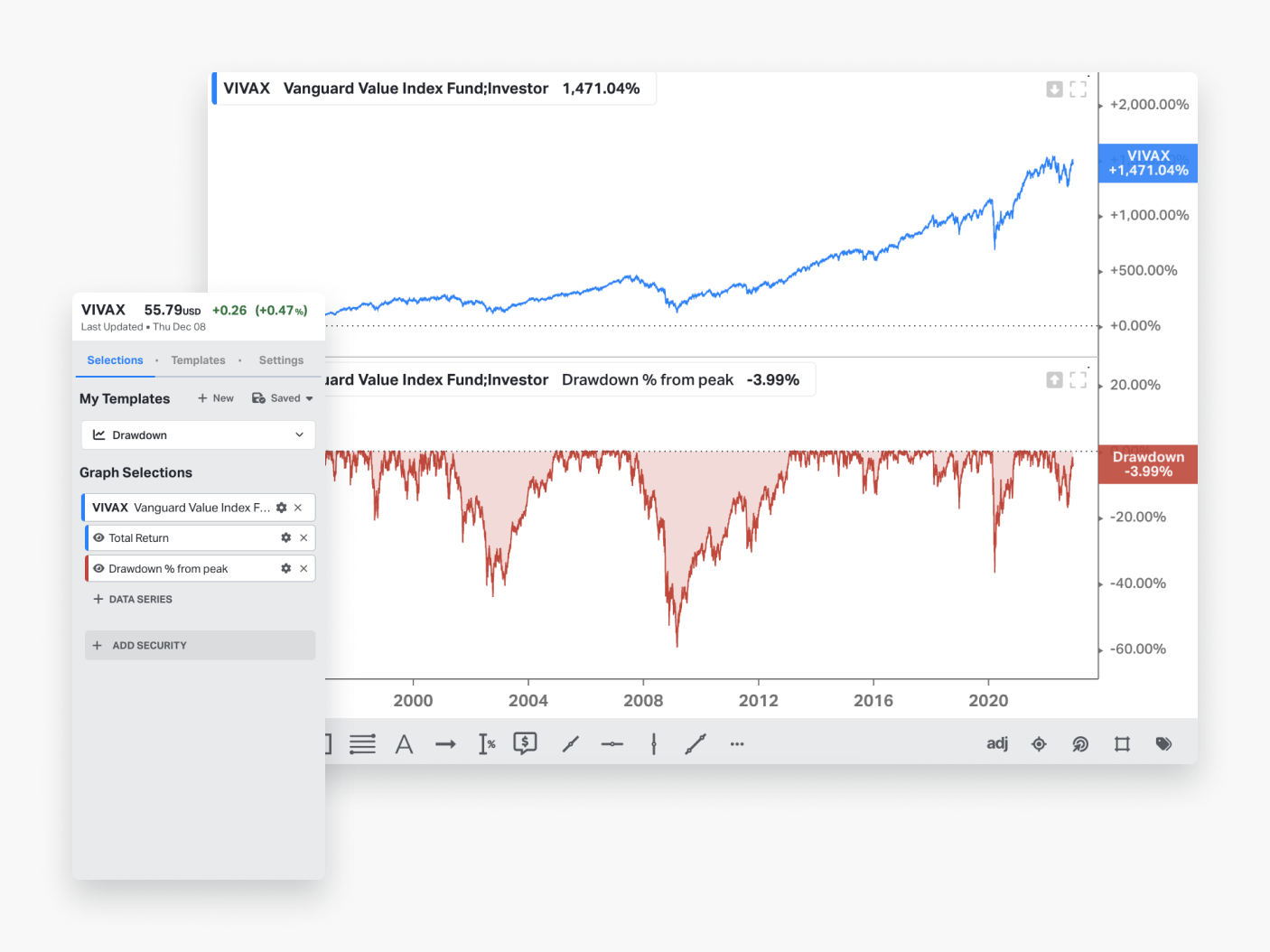Select the text annotation A tool
This screenshot has height=952, width=1270.
pyautogui.click(x=404, y=744)
